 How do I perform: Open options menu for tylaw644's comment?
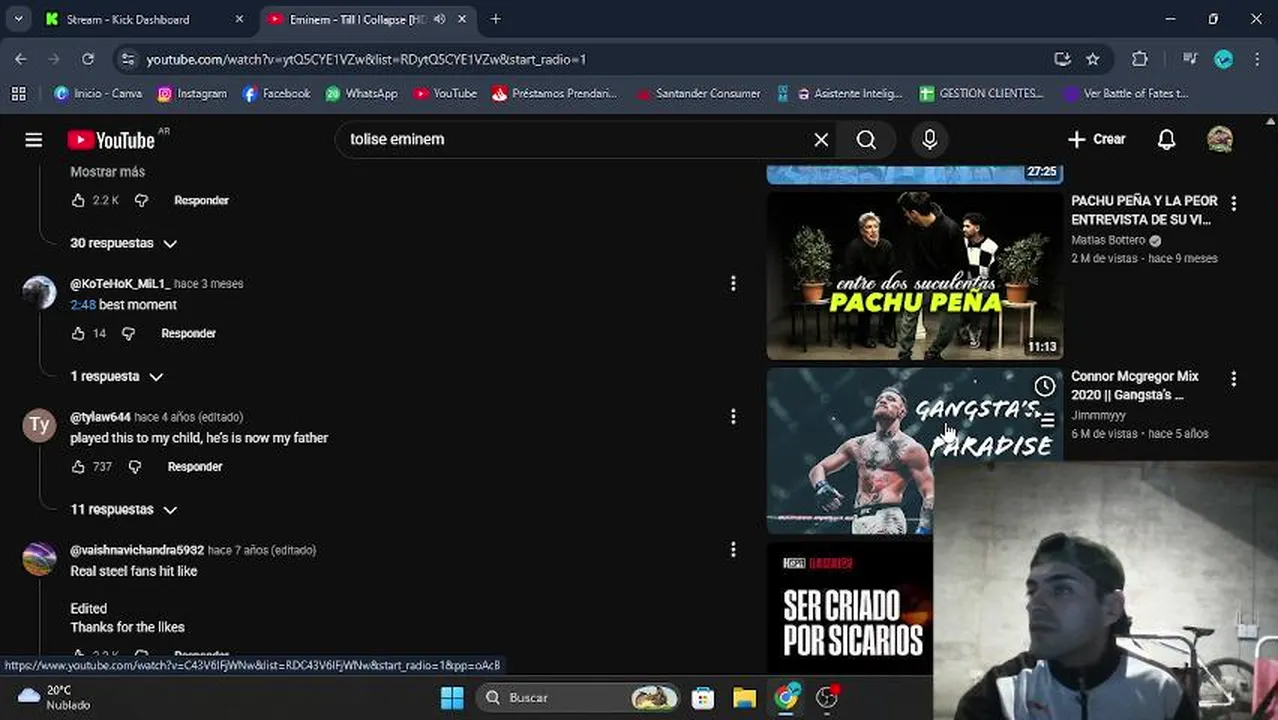point(733,417)
